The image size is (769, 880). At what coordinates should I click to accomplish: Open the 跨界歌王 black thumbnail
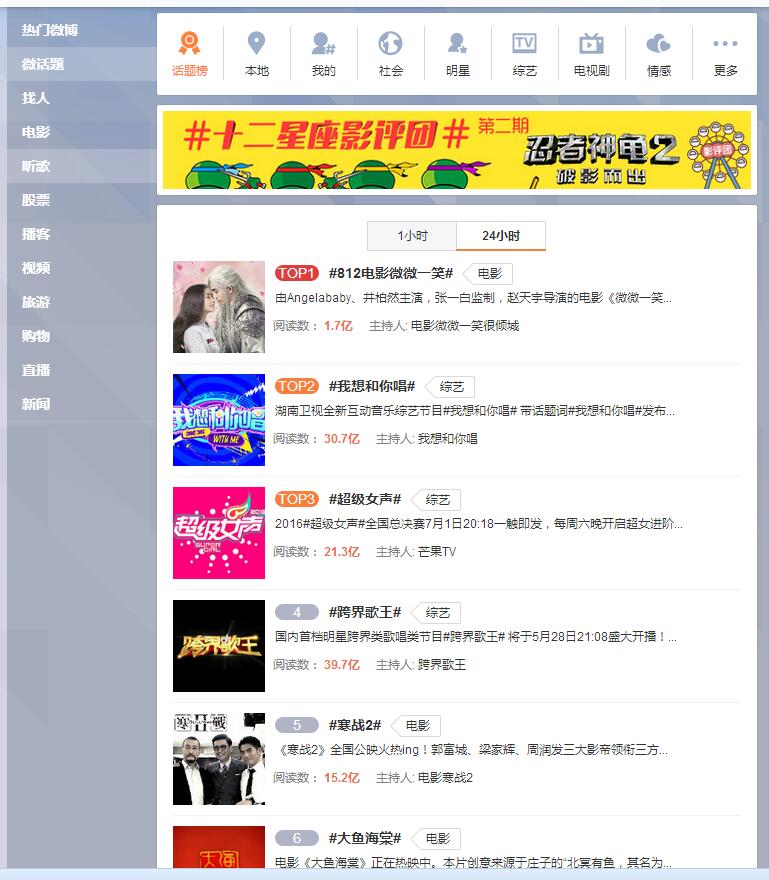pyautogui.click(x=219, y=646)
